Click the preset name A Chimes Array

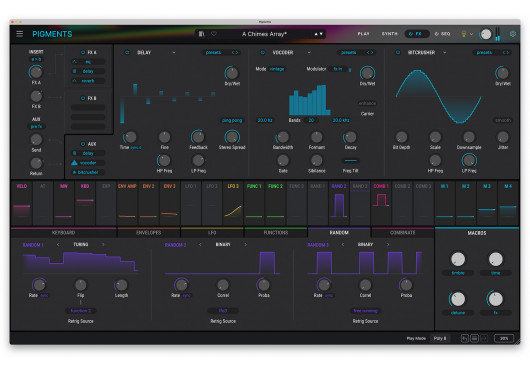tap(264, 34)
